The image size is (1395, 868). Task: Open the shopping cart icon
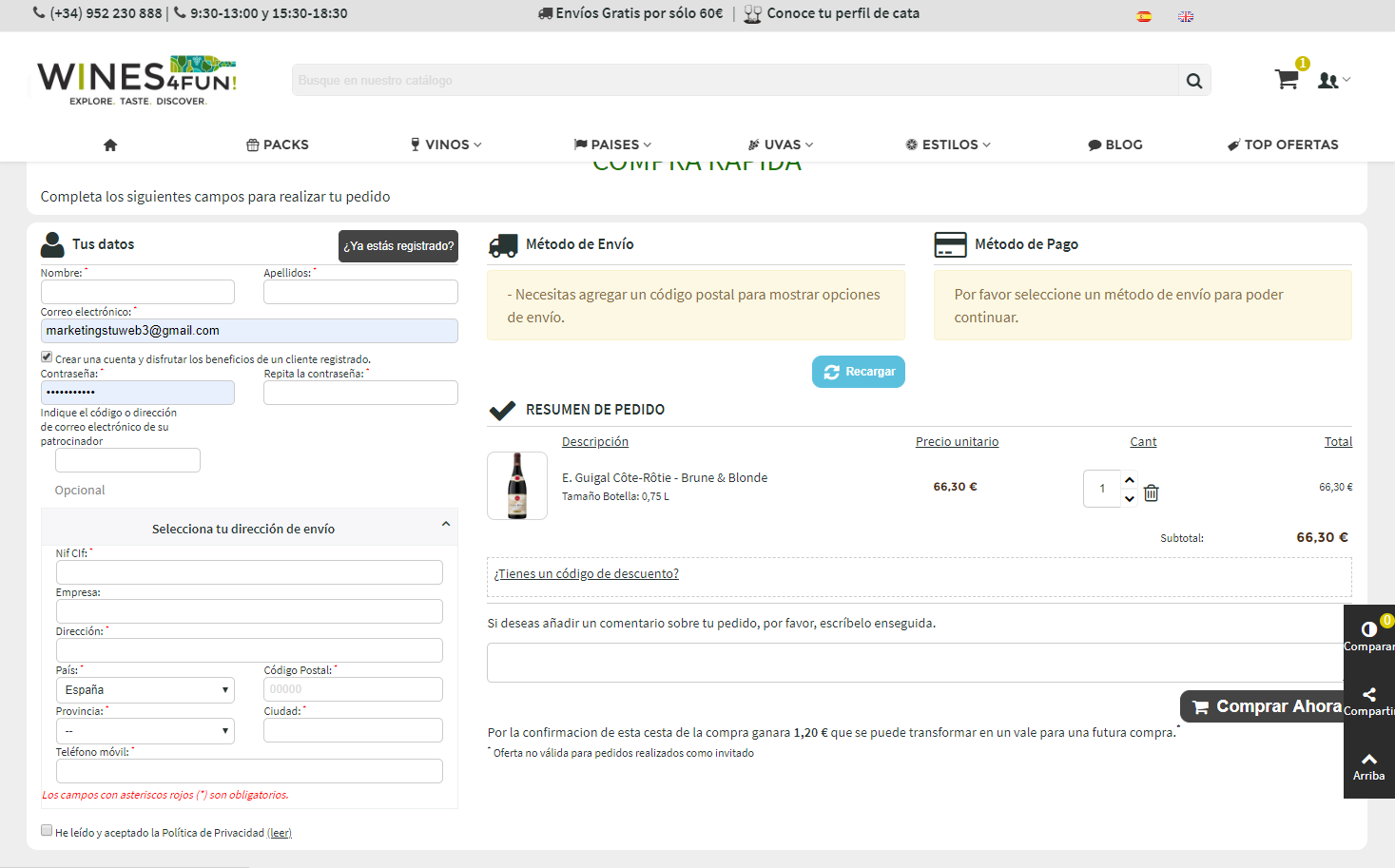pos(1287,79)
